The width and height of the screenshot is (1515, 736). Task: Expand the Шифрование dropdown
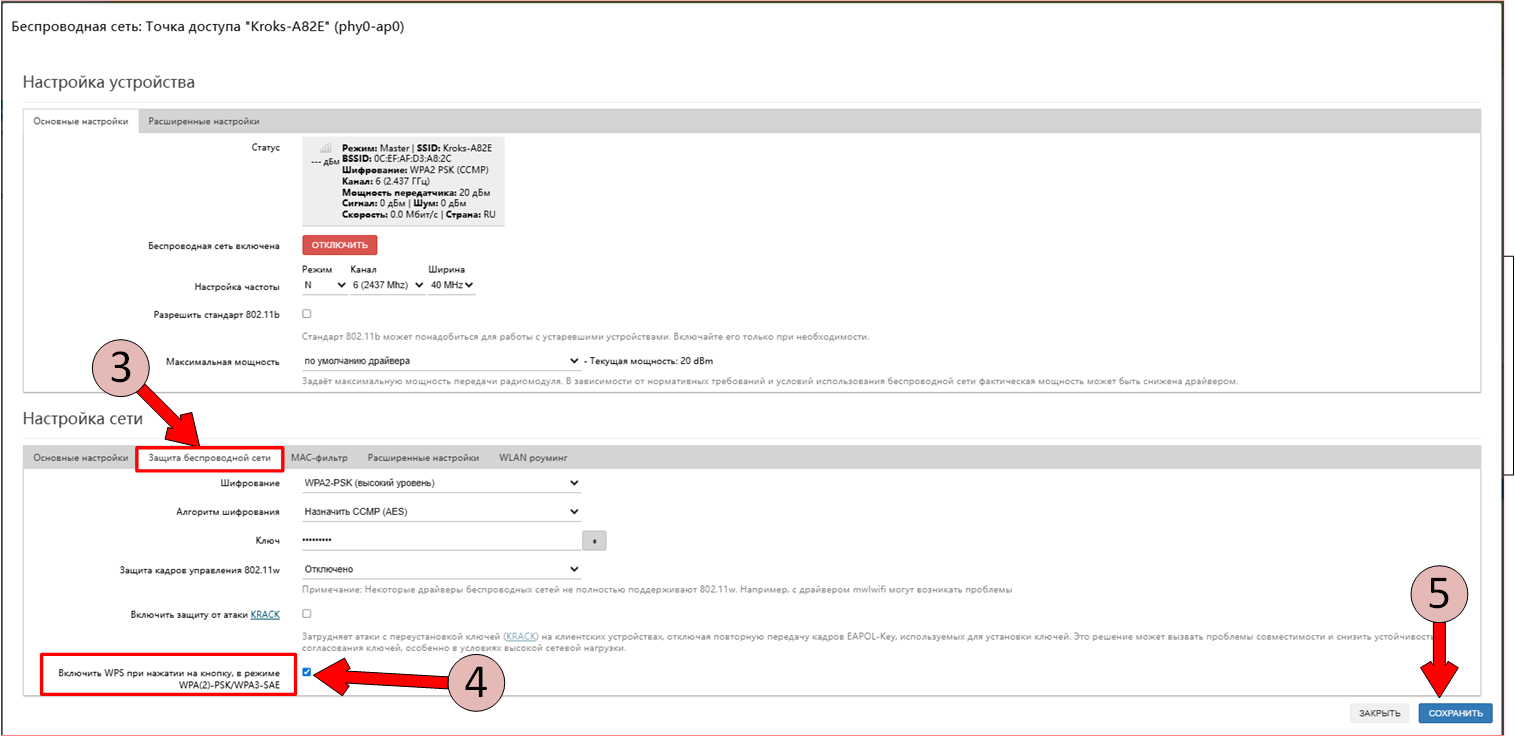pyautogui.click(x=440, y=483)
